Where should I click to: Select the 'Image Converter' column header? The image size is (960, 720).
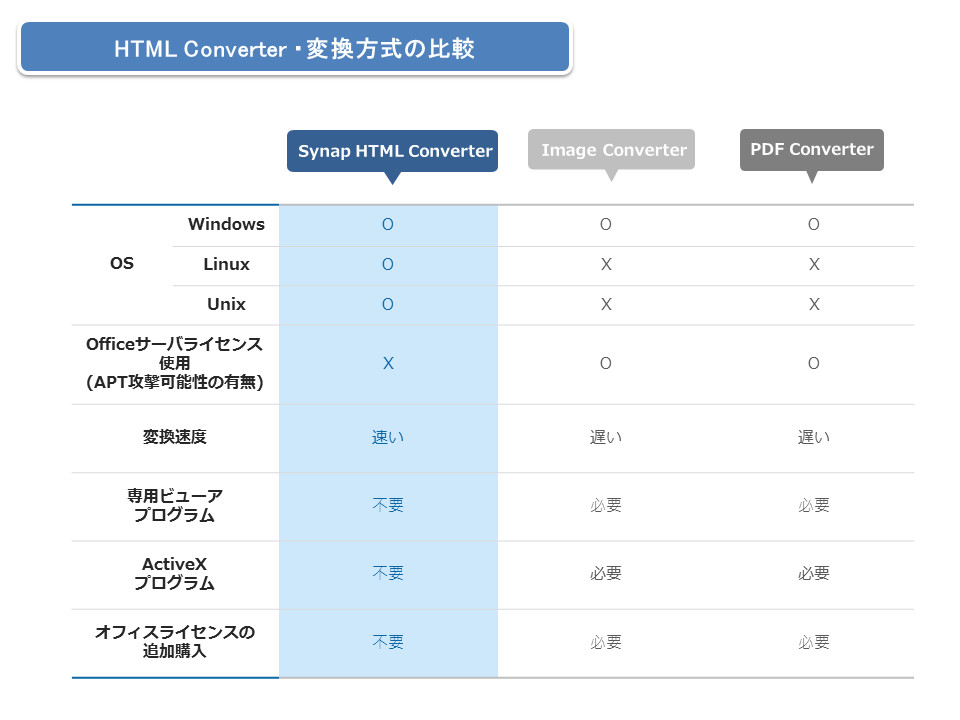[612, 149]
